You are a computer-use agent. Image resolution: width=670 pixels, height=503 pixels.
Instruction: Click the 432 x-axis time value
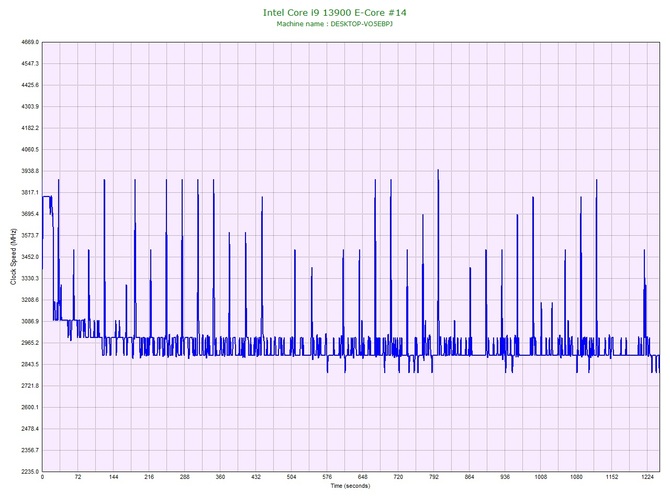coord(256,477)
